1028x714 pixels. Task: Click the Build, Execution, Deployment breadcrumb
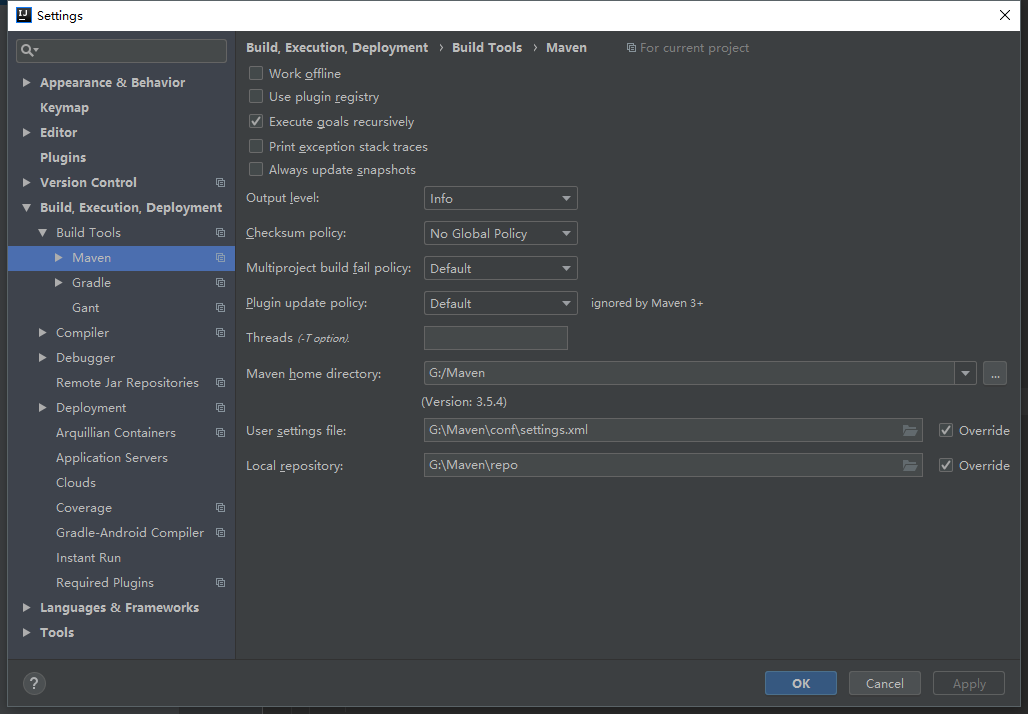(x=337, y=47)
